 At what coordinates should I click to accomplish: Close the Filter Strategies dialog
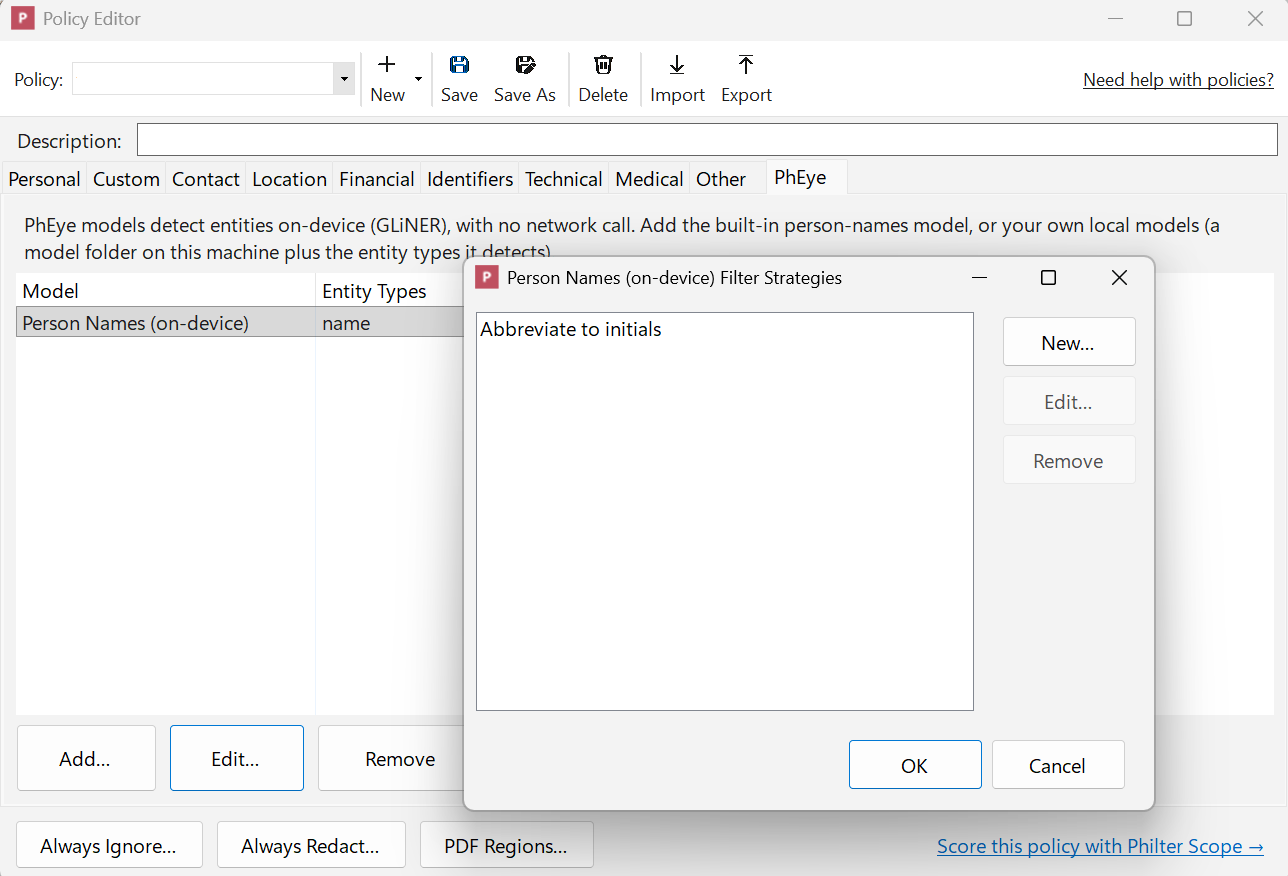[1119, 277]
